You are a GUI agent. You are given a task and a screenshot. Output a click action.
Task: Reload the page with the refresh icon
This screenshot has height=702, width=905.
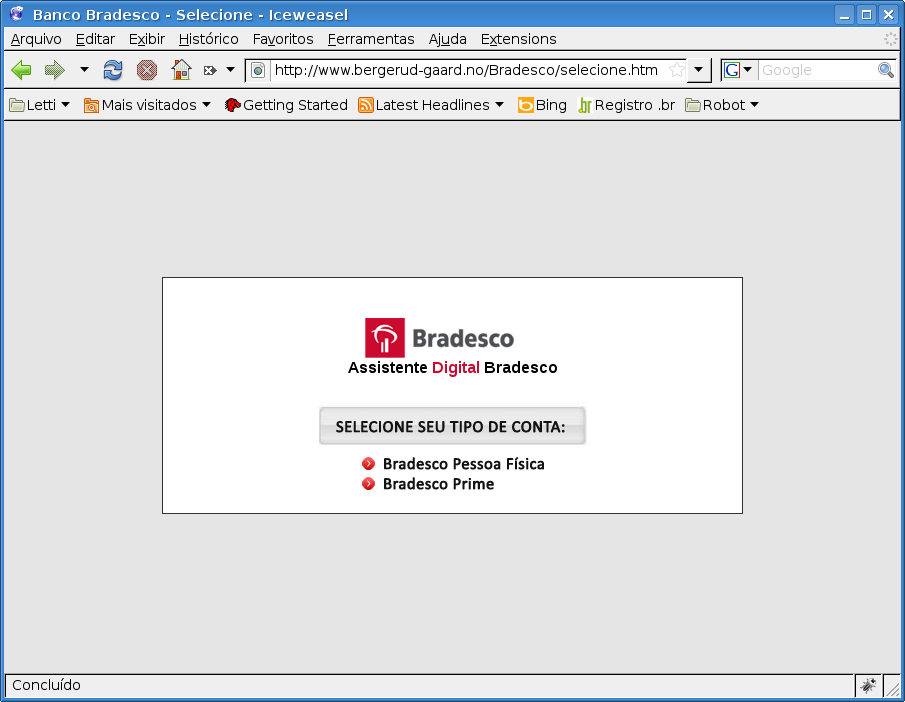point(113,70)
